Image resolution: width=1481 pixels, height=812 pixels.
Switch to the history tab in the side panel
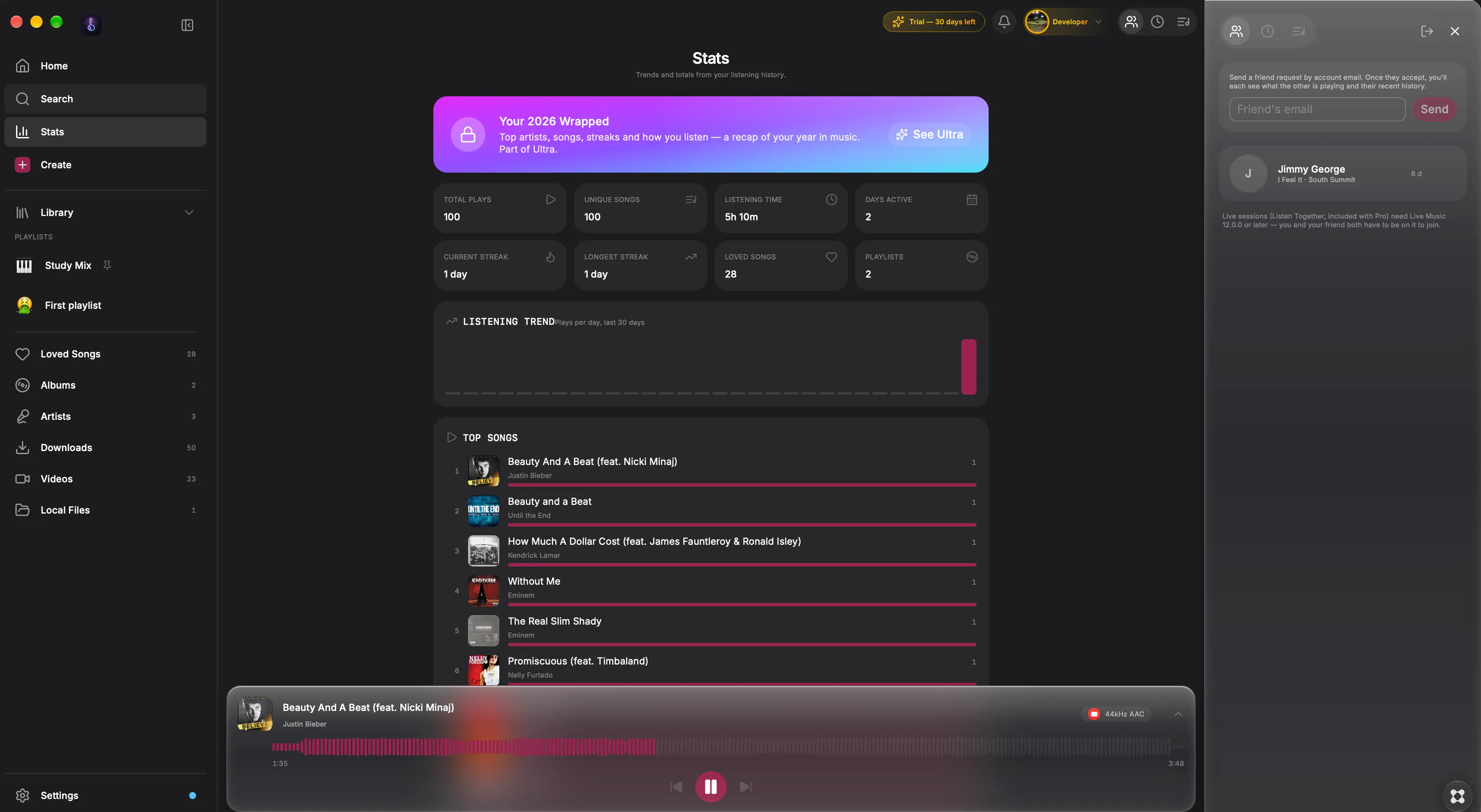[1267, 31]
